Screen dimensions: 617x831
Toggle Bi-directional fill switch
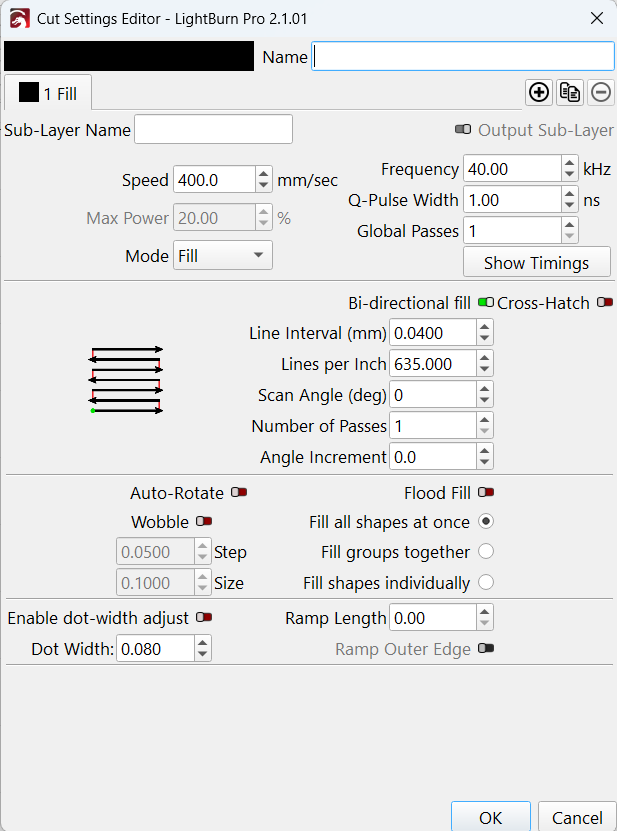click(x=486, y=302)
